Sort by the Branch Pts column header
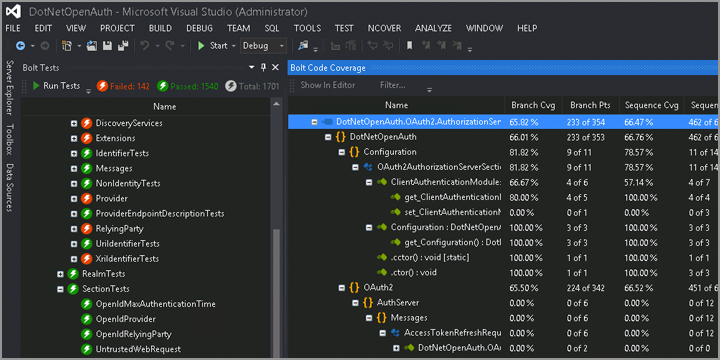This screenshot has width=720, height=360. tap(591, 106)
